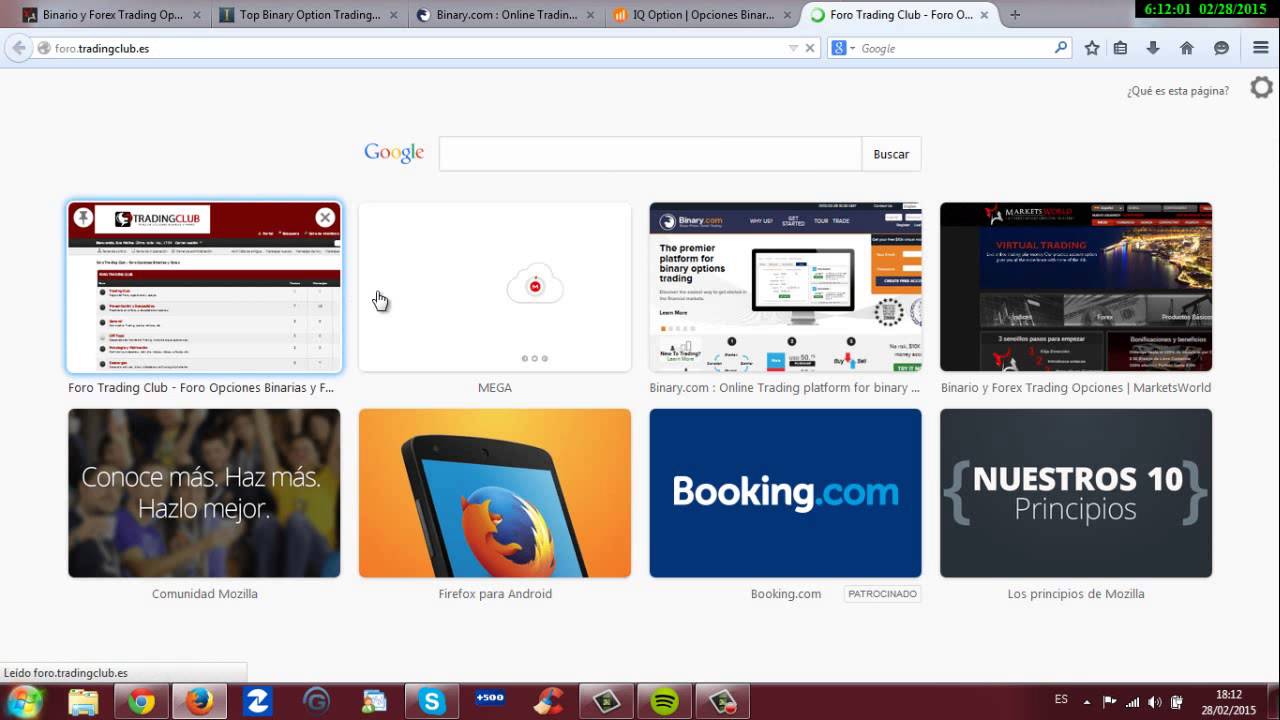This screenshot has width=1280, height=720.
Task: Open the bookmarks list icon
Action: coord(1120,48)
